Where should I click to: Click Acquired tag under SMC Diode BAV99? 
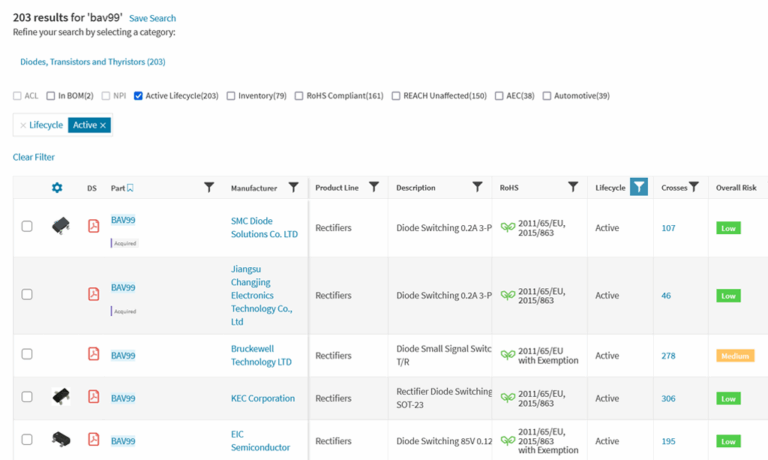pyautogui.click(x=125, y=243)
